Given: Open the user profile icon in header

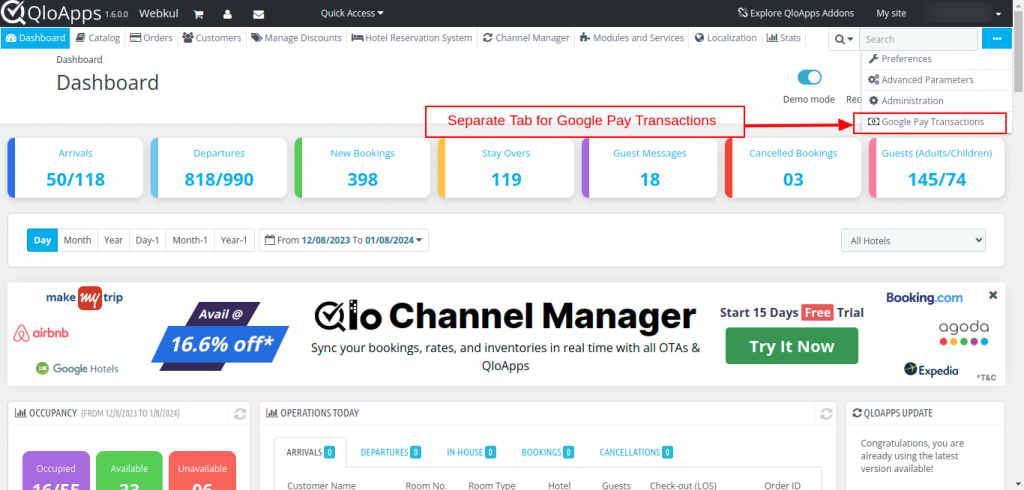Looking at the screenshot, I should [x=227, y=14].
